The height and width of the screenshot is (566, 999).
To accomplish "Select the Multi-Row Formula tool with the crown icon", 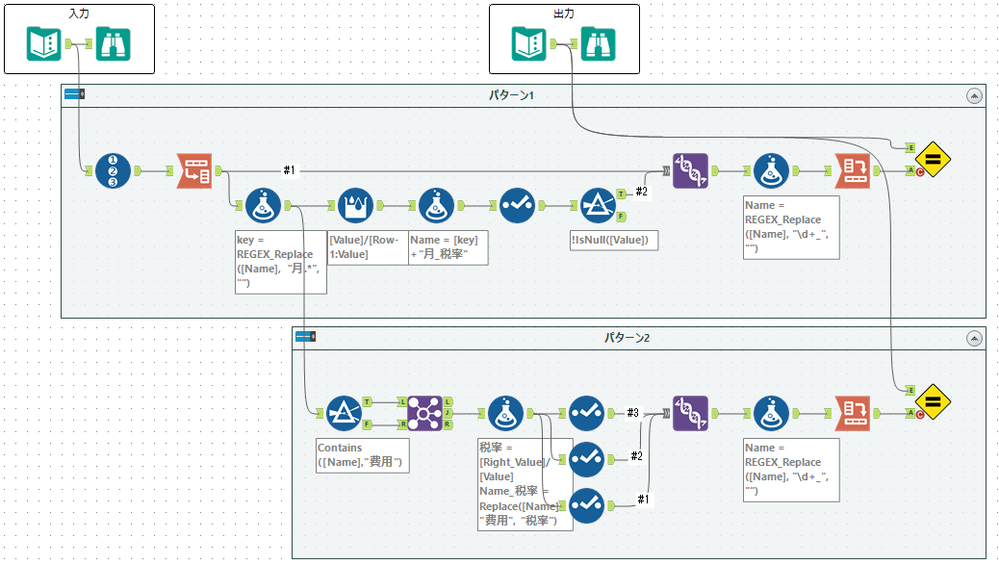I will [355, 205].
